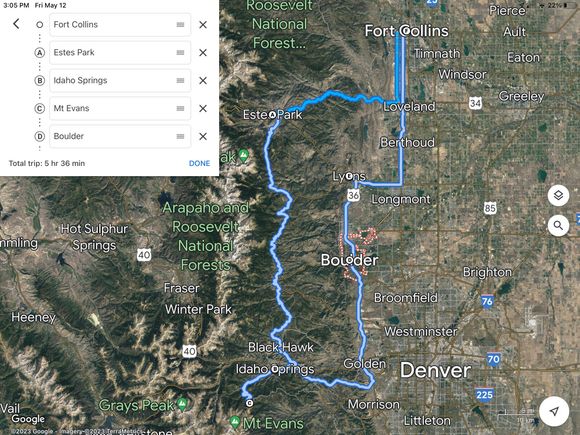The height and width of the screenshot is (435, 580).
Task: Remove the Fort Collins stop
Action: pos(203,25)
